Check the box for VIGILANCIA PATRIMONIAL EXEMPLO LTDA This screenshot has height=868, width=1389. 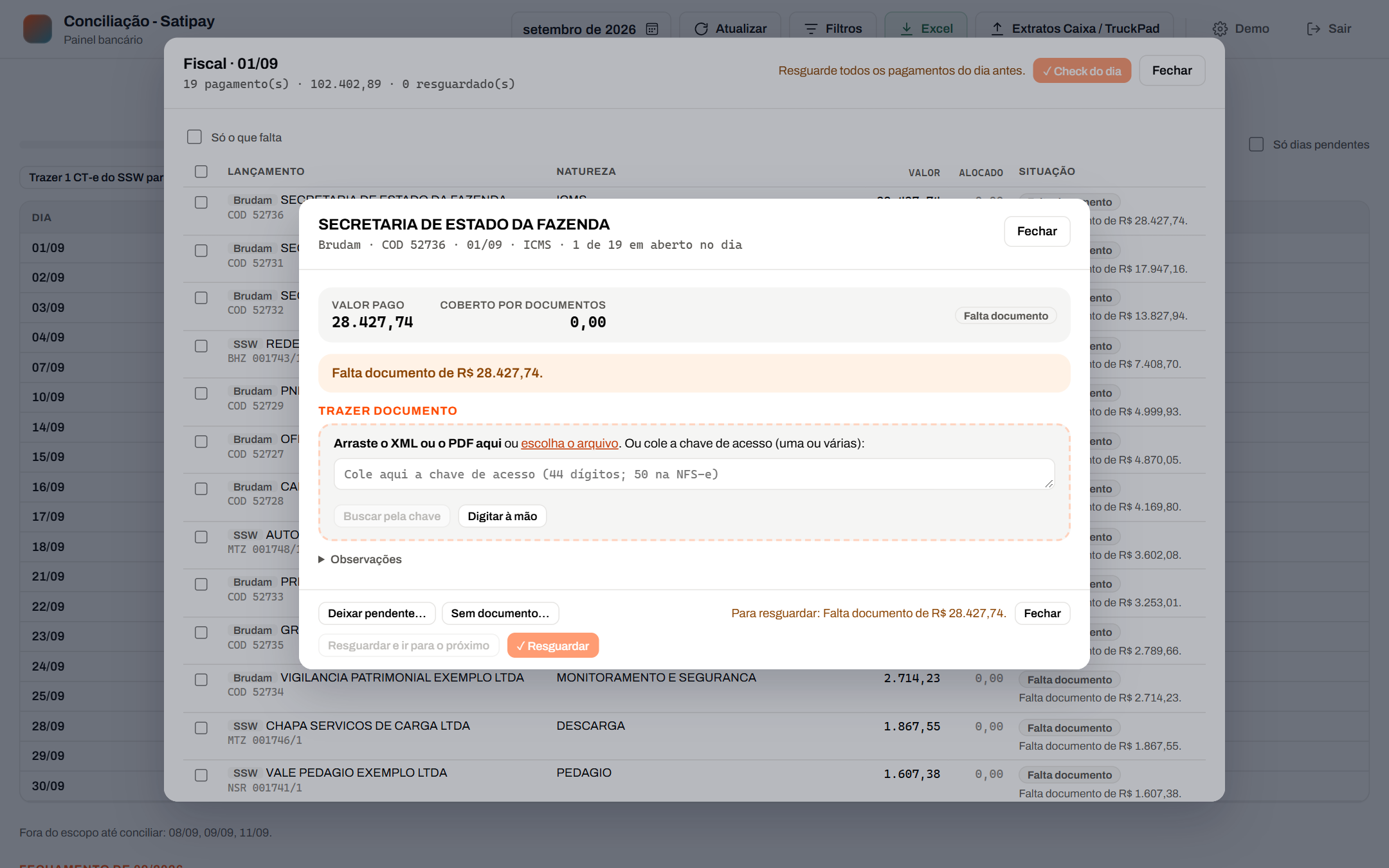(x=201, y=680)
